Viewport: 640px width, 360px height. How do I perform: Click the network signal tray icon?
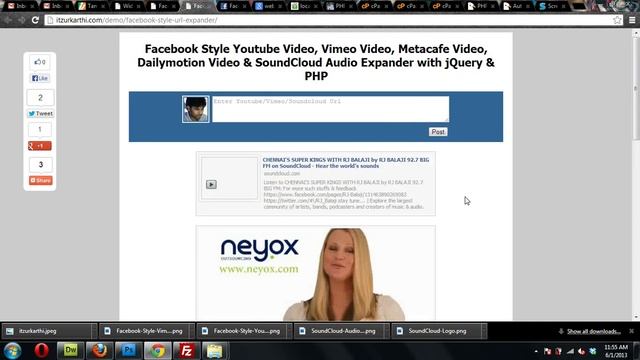pos(570,351)
